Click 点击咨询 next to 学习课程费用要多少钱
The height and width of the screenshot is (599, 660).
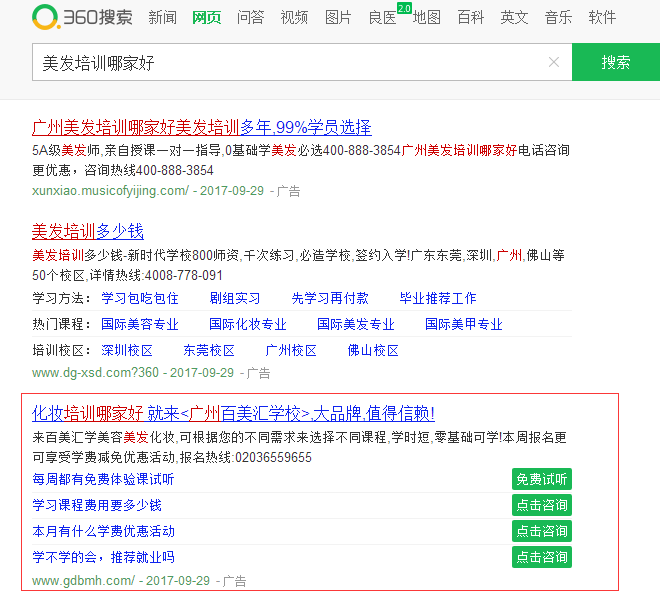coord(541,505)
